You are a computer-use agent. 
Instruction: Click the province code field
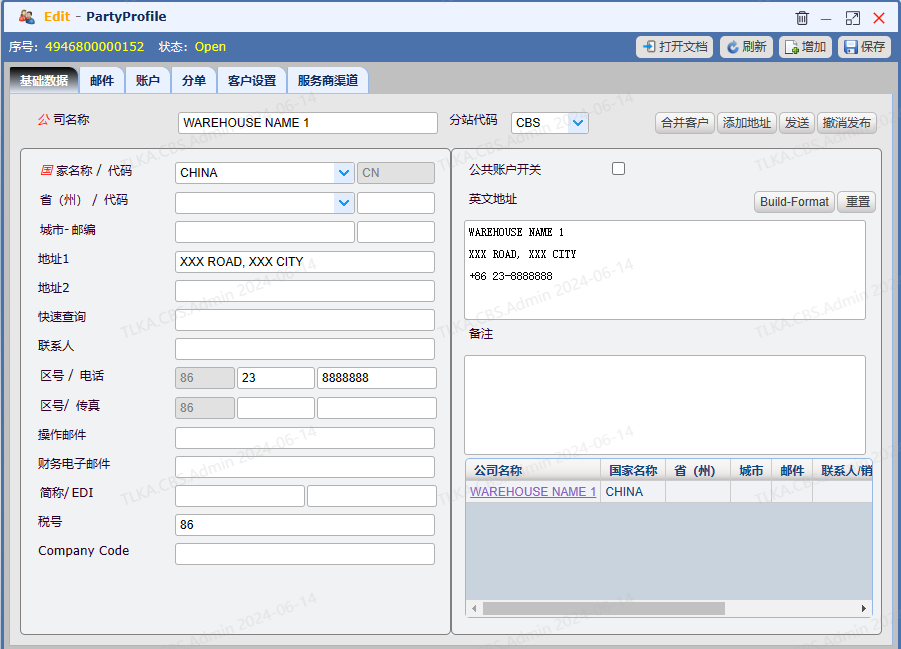point(396,203)
